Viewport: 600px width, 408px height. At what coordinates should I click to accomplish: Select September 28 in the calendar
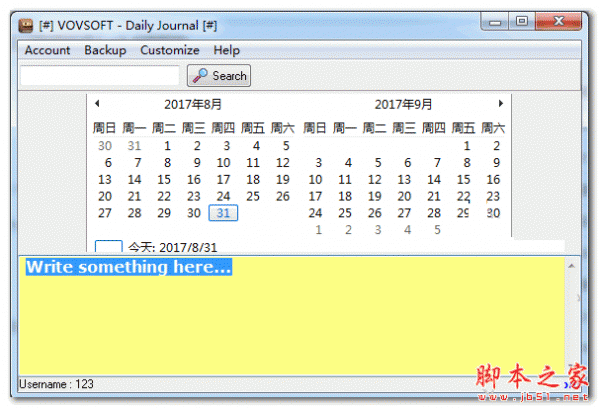point(434,213)
